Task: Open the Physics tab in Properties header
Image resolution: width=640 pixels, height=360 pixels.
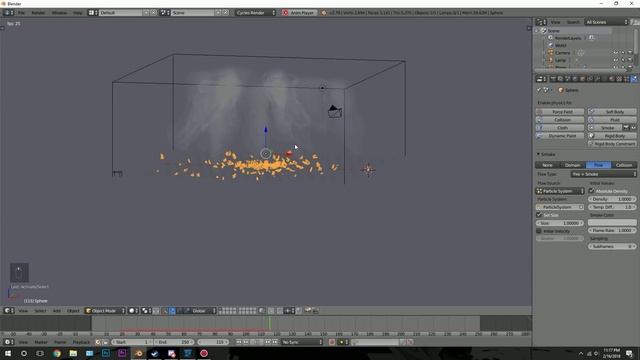Action: (634, 79)
